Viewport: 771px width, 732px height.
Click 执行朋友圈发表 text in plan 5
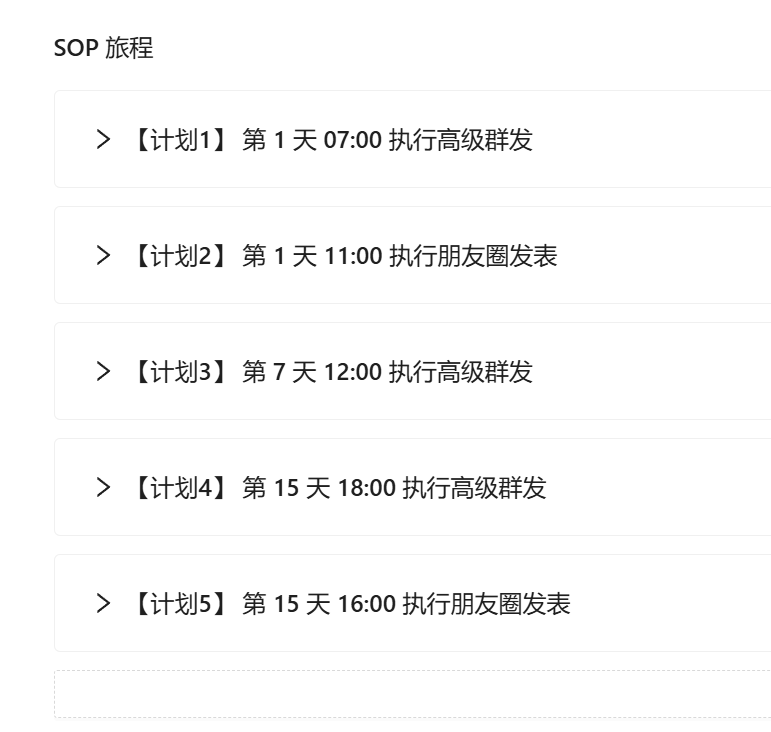click(487, 604)
